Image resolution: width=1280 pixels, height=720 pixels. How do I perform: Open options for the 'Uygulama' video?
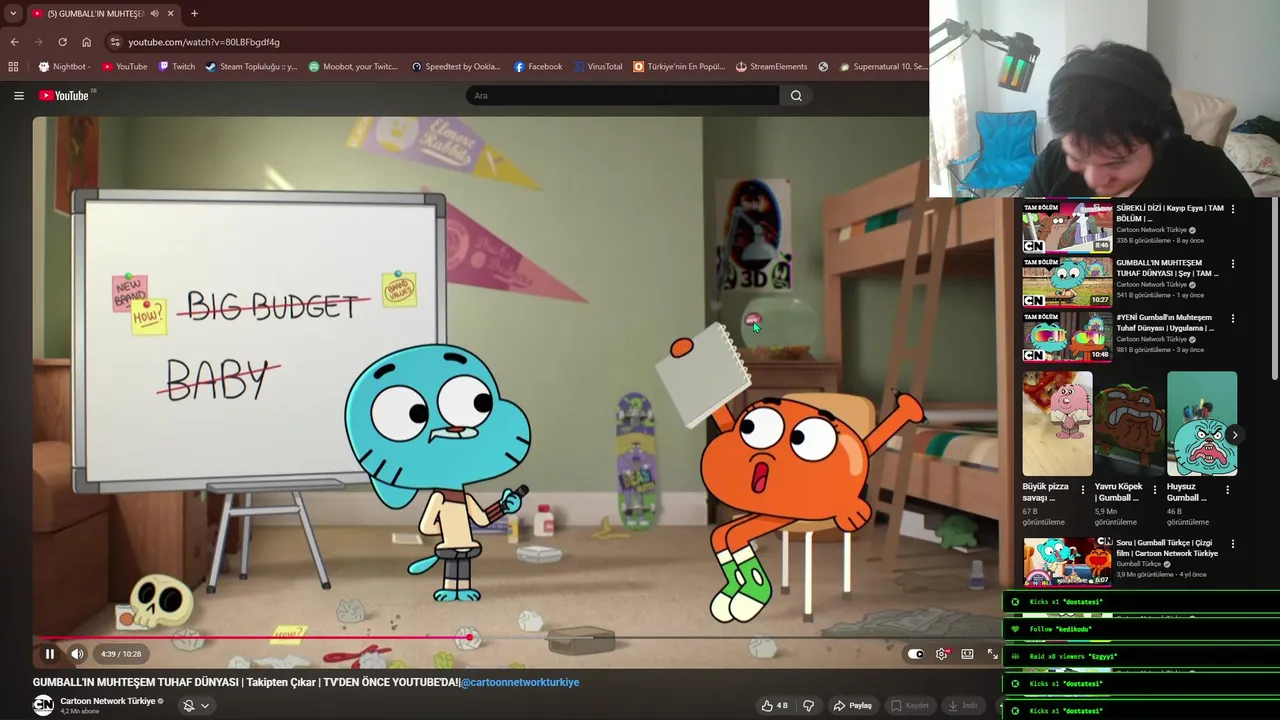pyautogui.click(x=1232, y=318)
